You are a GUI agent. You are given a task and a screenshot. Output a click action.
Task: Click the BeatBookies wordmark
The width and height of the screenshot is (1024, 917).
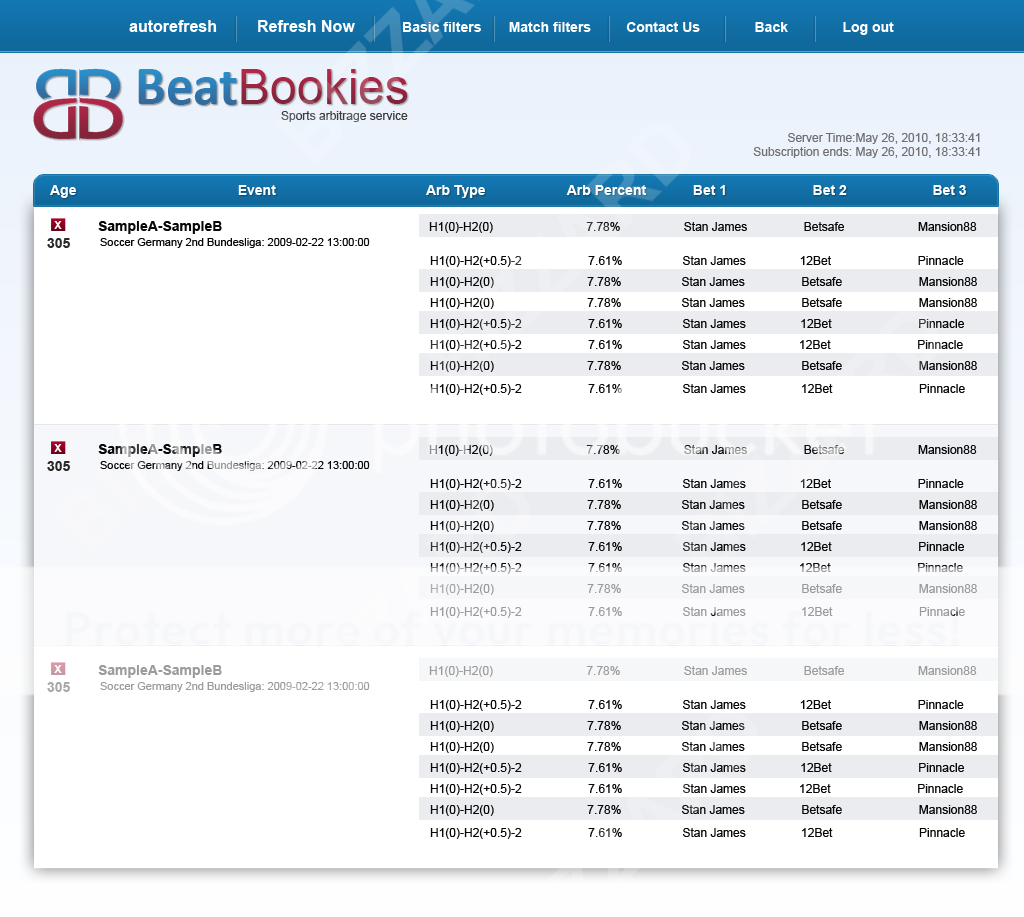272,88
